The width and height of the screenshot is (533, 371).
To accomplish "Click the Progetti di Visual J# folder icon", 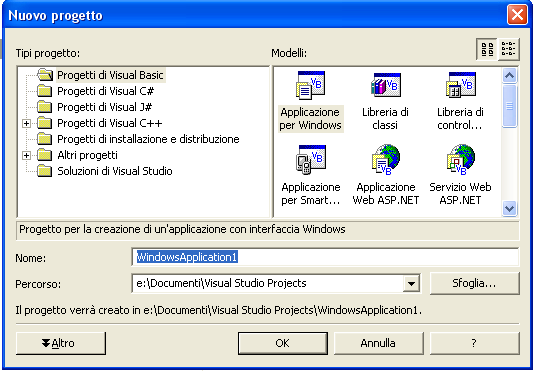I will point(45,107).
